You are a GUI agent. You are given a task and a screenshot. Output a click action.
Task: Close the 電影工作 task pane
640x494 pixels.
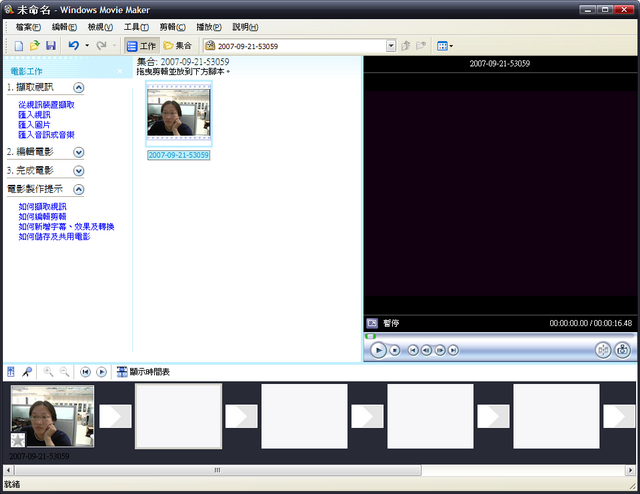tap(120, 71)
